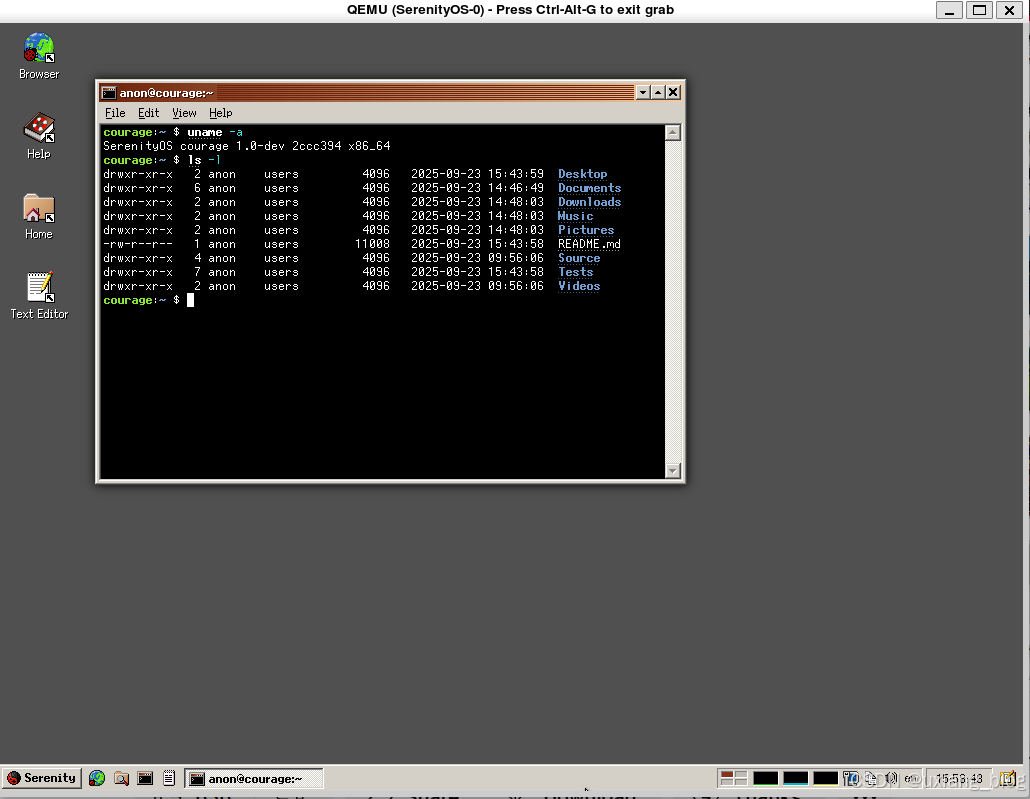Image resolution: width=1030 pixels, height=799 pixels.
Task: Open the Documents directory link
Action: click(589, 188)
